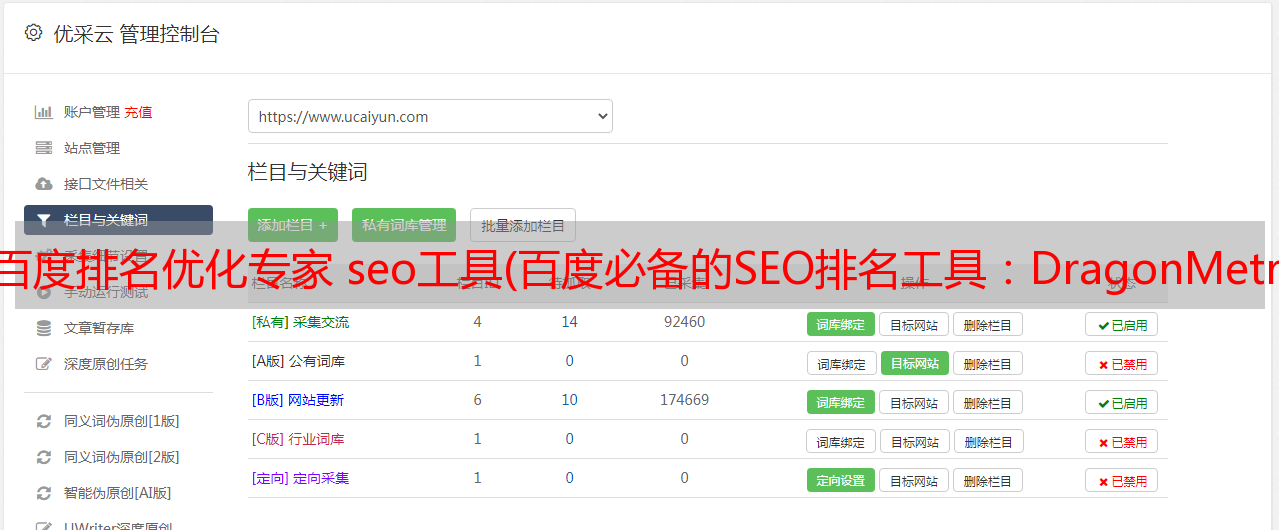Screen dimensions: 1279x530
Task: Click the column name [私有] 采集交流
Action: coord(300,322)
